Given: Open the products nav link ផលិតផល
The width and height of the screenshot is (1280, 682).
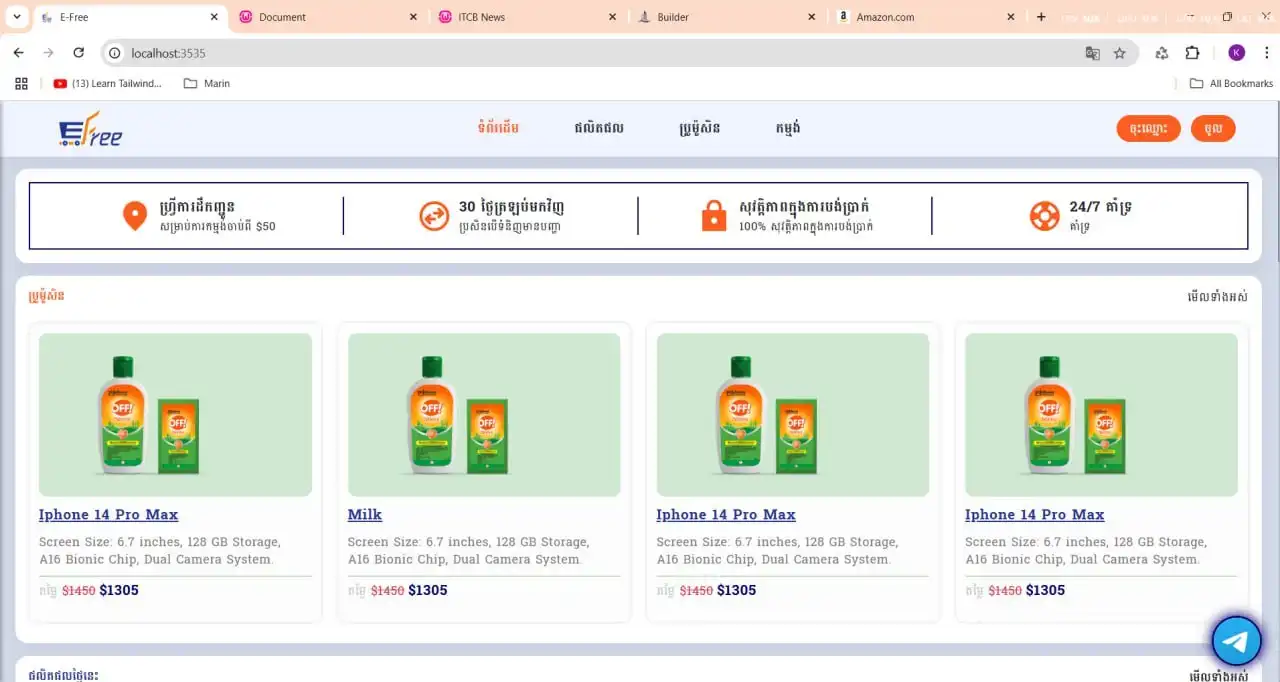Looking at the screenshot, I should (599, 128).
